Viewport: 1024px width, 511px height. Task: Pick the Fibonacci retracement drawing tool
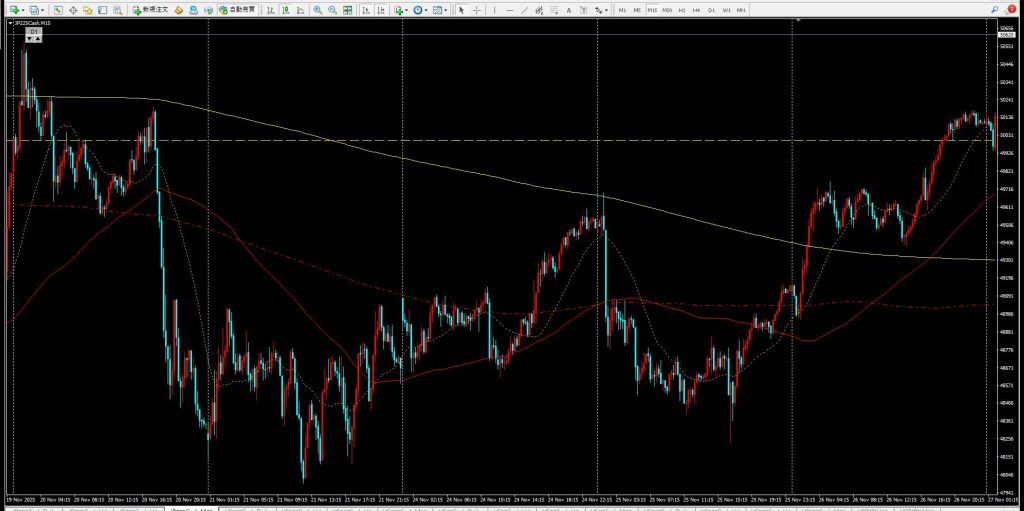point(555,9)
